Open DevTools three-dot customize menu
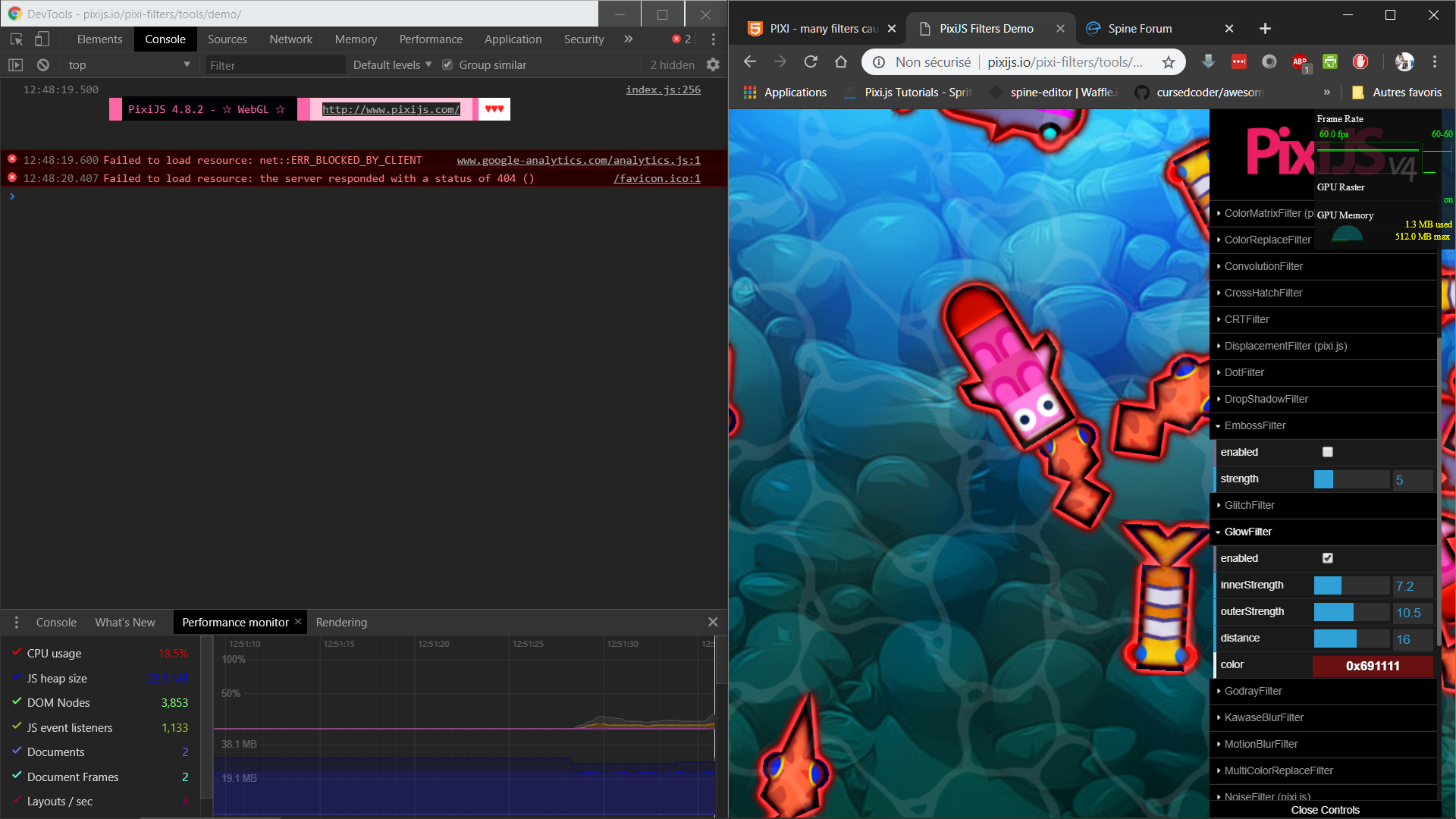The height and width of the screenshot is (819, 1456). pyautogui.click(x=714, y=39)
